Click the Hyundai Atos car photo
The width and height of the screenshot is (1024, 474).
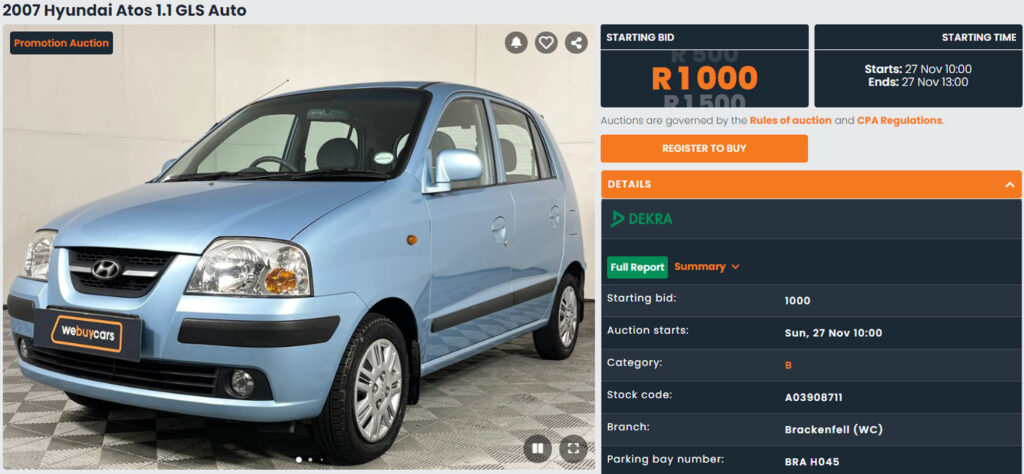[x=298, y=247]
